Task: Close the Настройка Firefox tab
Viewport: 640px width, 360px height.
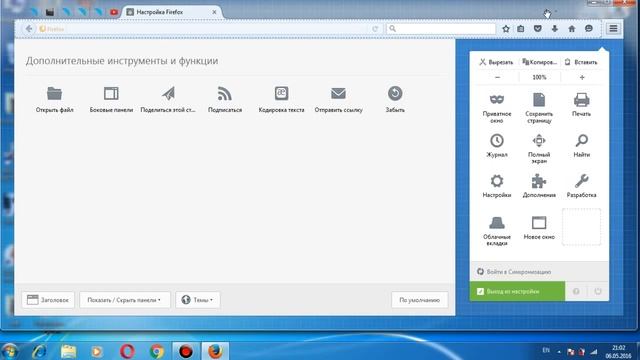Action: 214,12
